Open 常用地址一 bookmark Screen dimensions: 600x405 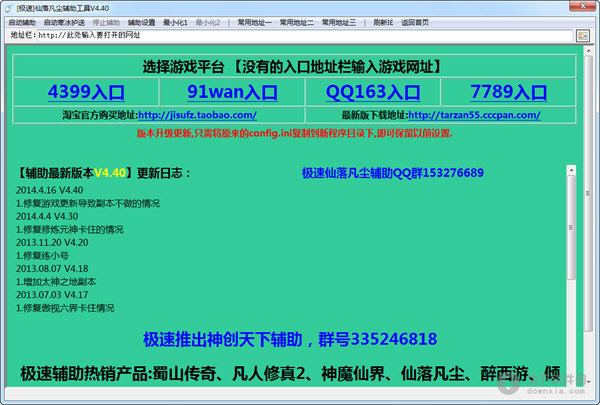pos(254,23)
